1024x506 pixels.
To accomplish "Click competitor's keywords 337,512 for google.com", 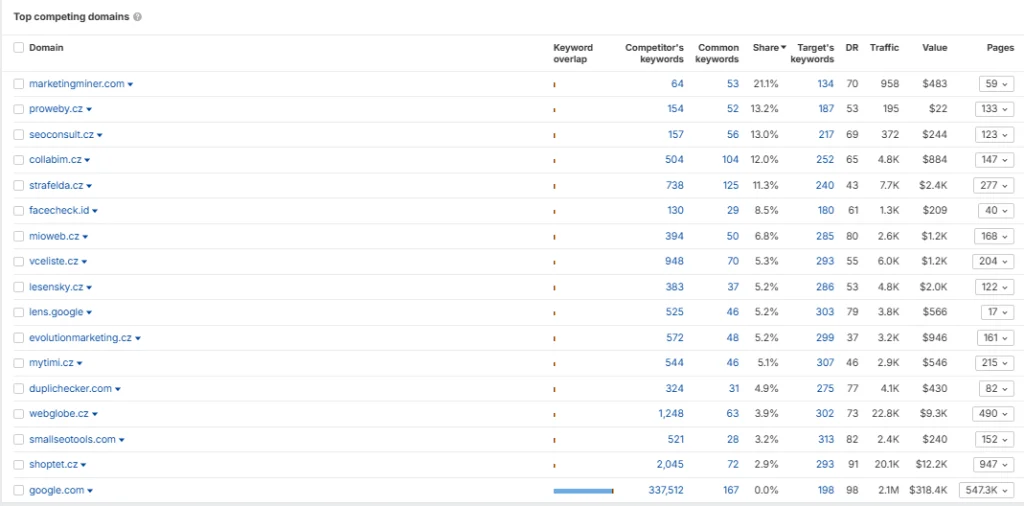I will (666, 490).
